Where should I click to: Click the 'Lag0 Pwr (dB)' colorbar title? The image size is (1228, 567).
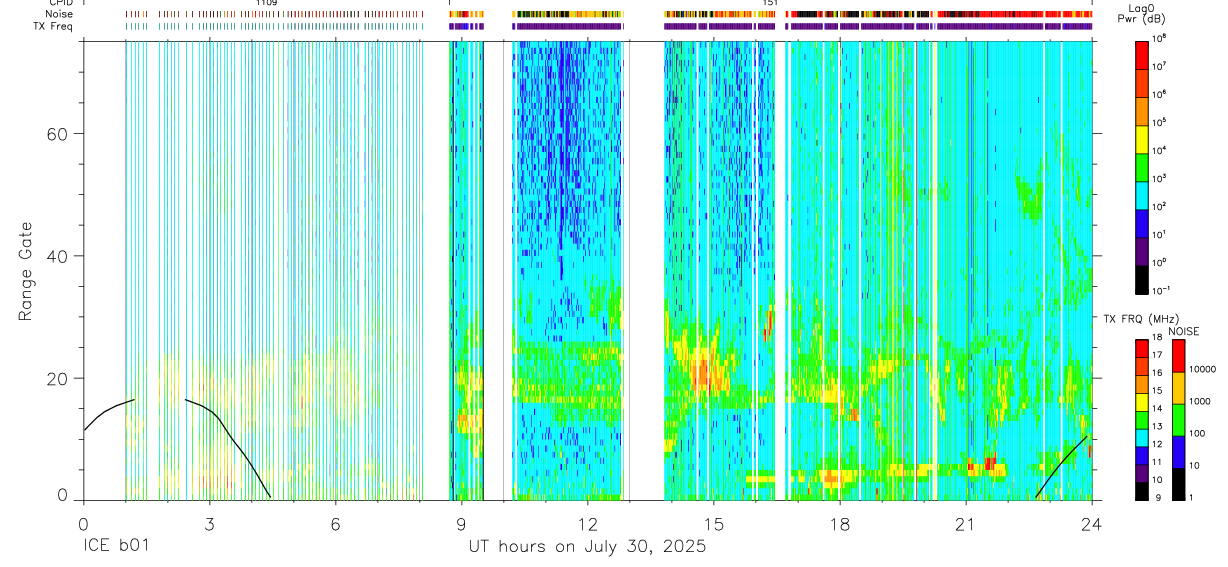coord(1142,13)
